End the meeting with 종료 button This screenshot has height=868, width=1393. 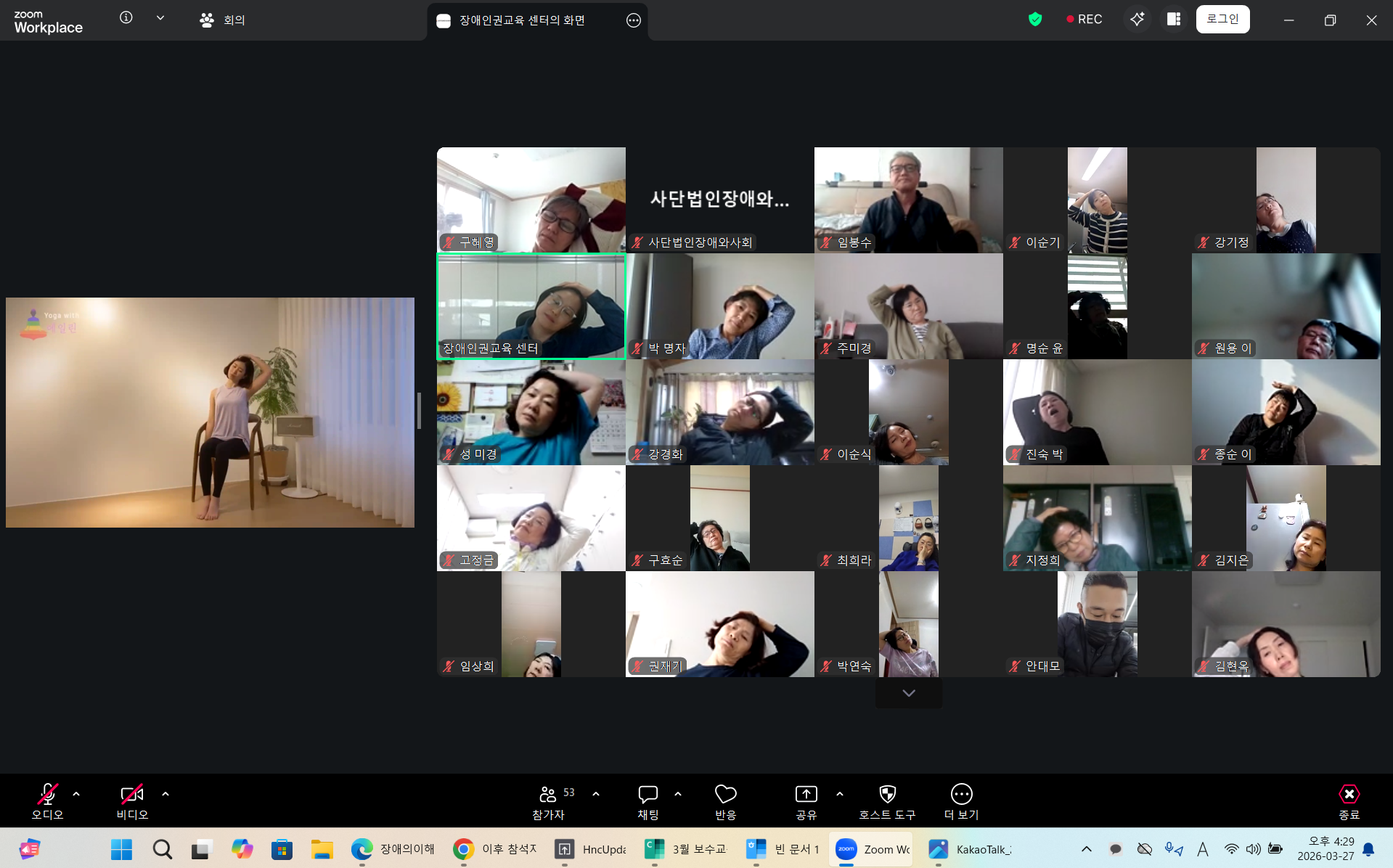1349,801
